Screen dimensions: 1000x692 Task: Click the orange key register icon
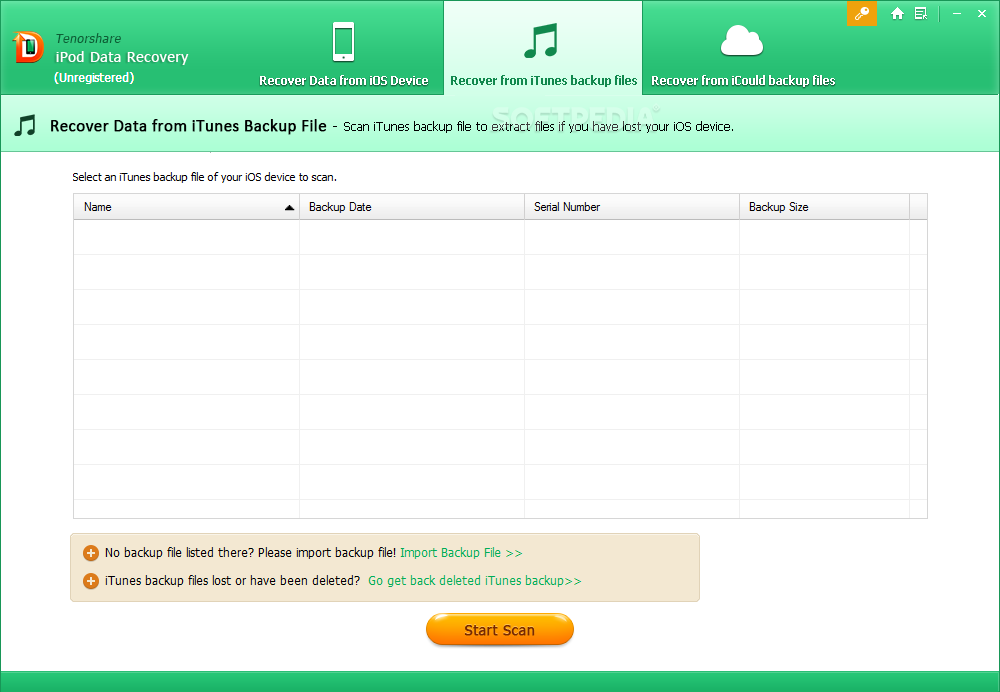[862, 13]
